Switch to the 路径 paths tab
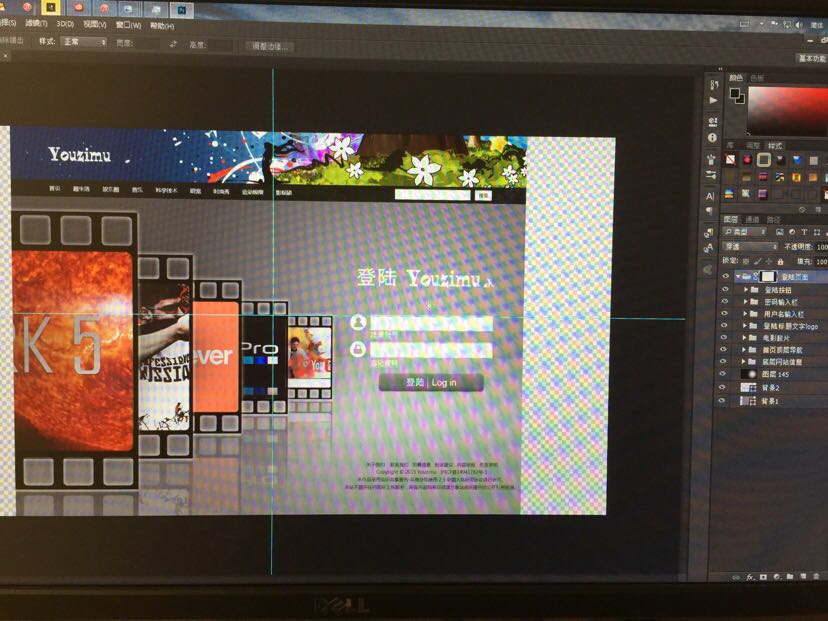Viewport: 828px width, 621px height. (x=774, y=219)
